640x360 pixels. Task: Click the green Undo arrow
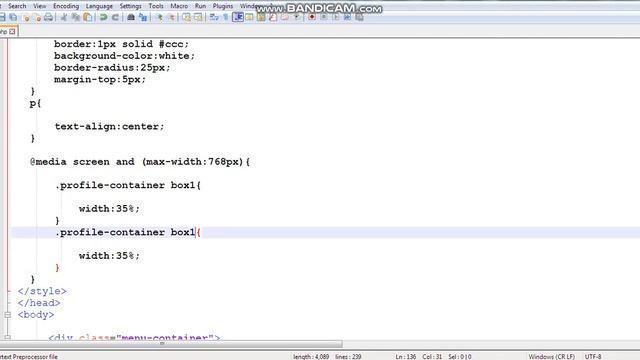pos(104,17)
